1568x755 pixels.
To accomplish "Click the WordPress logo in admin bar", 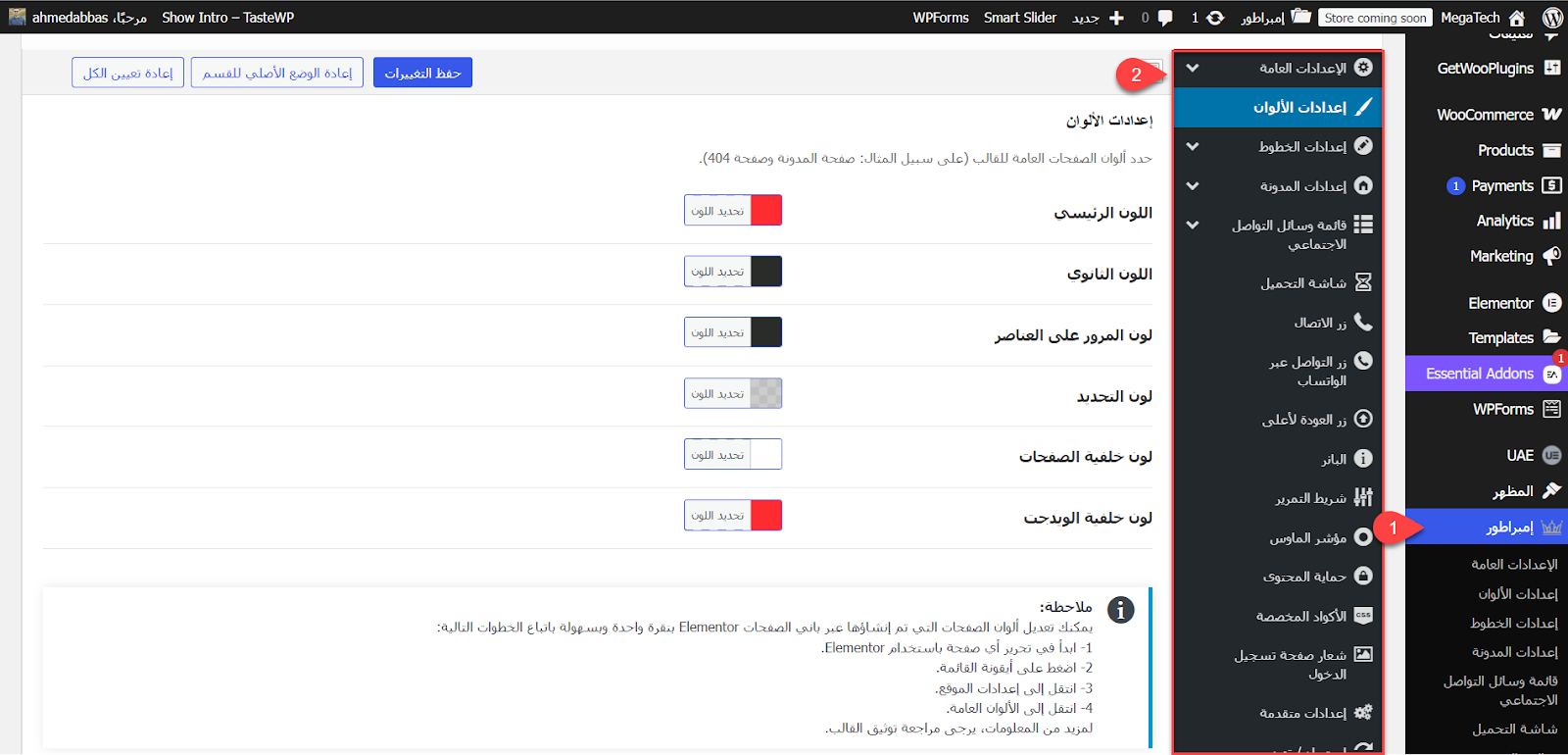I will [1552, 17].
